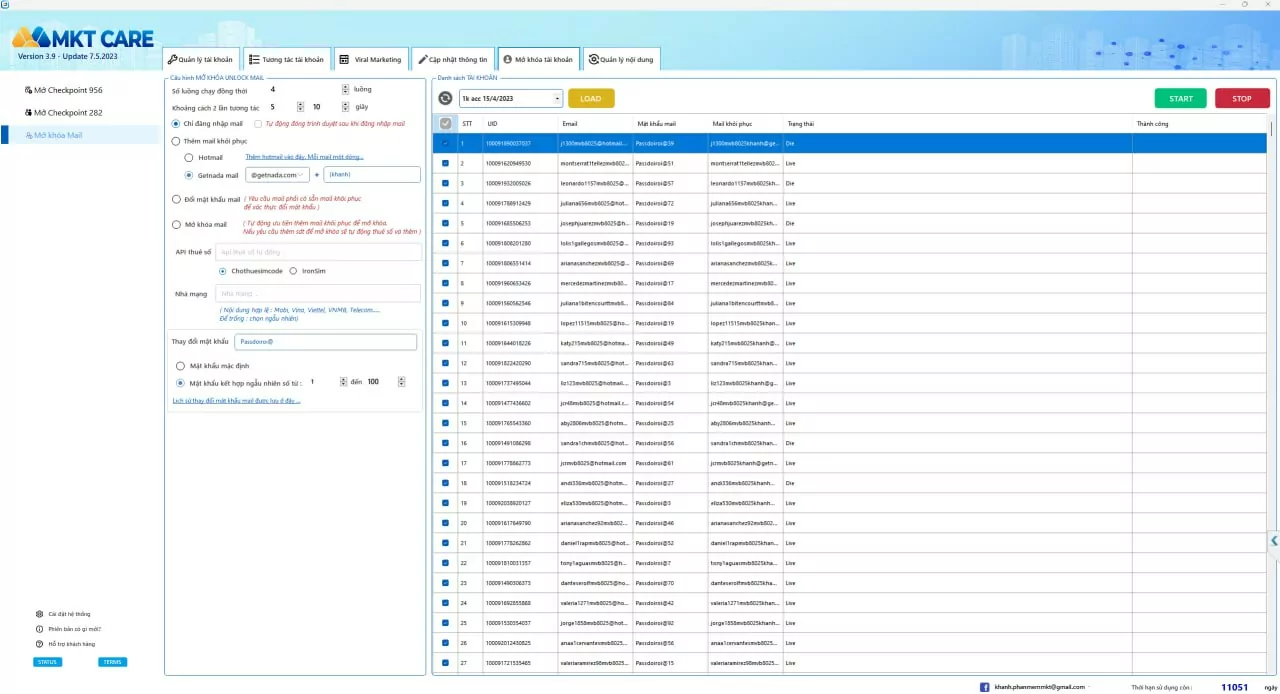
Task: Click the side panel collapse arrow on right edge
Action: click(x=1274, y=541)
